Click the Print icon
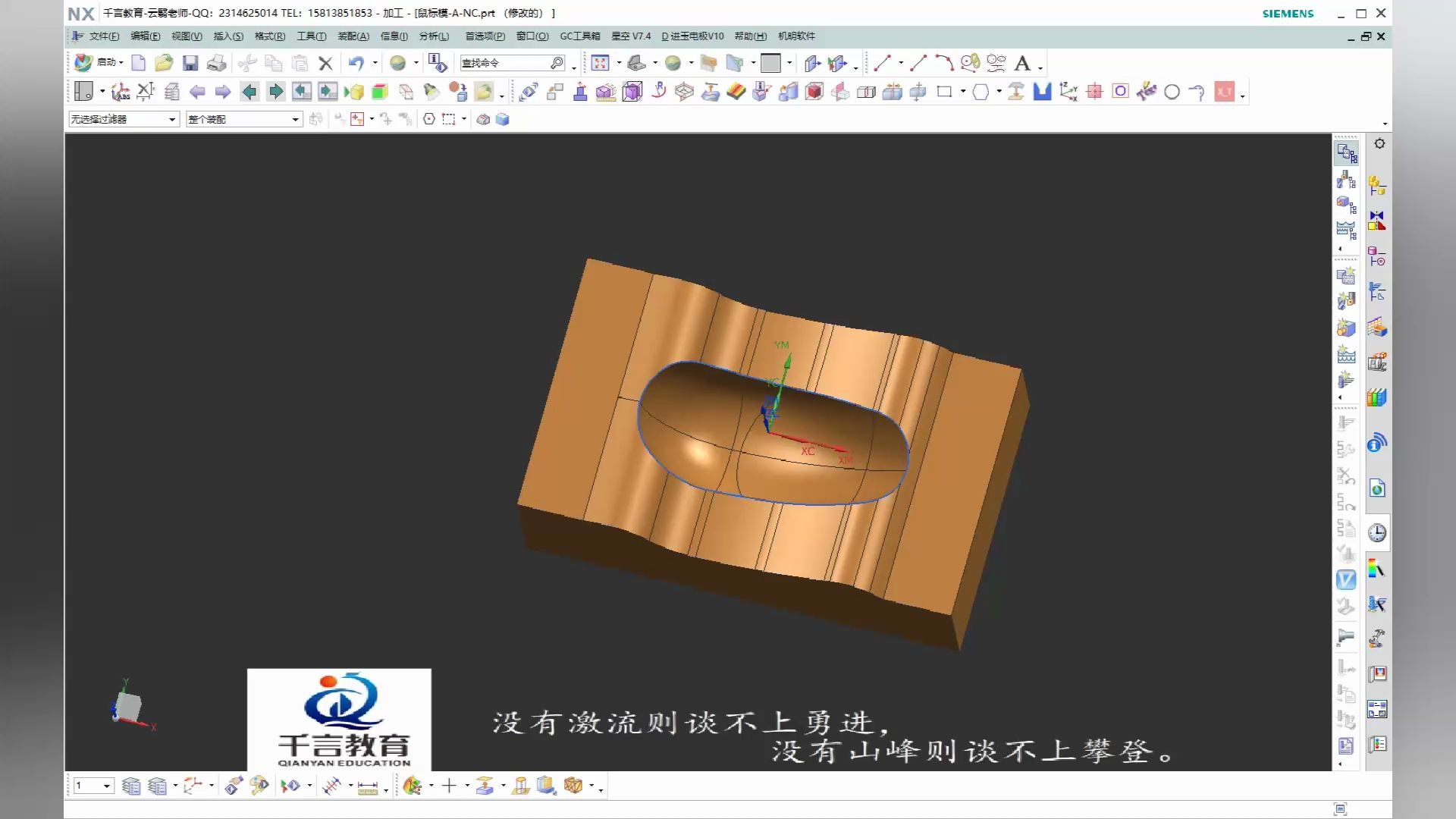The width and height of the screenshot is (1456, 819). [x=217, y=63]
